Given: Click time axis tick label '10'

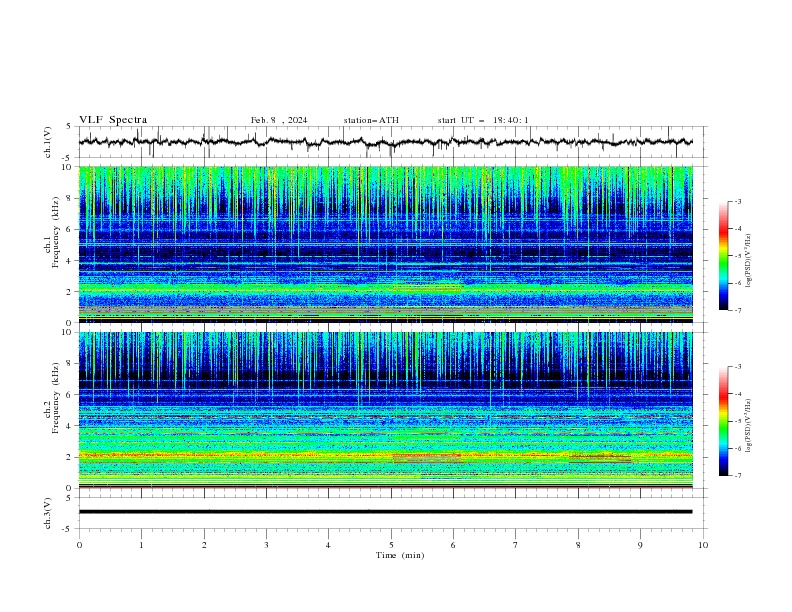Looking at the screenshot, I should (703, 545).
